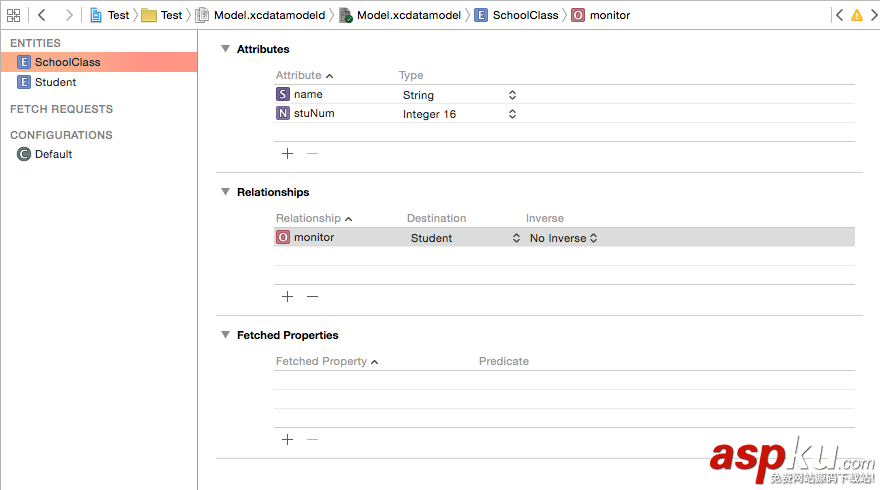Image resolution: width=880 pixels, height=490 pixels.
Task: Select the Student entity in sidebar
Action: (55, 82)
